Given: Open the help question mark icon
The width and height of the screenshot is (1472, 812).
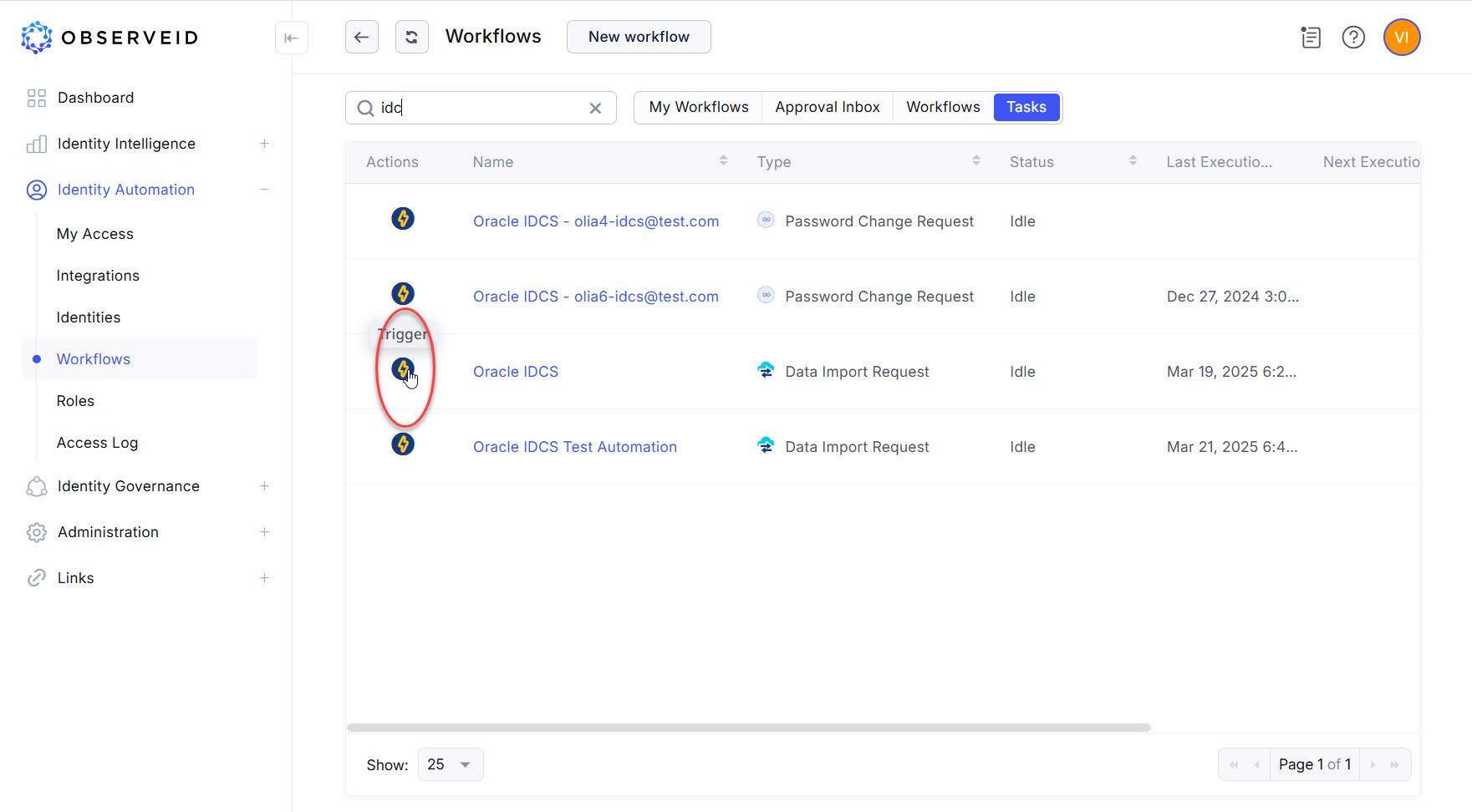Looking at the screenshot, I should point(1353,37).
